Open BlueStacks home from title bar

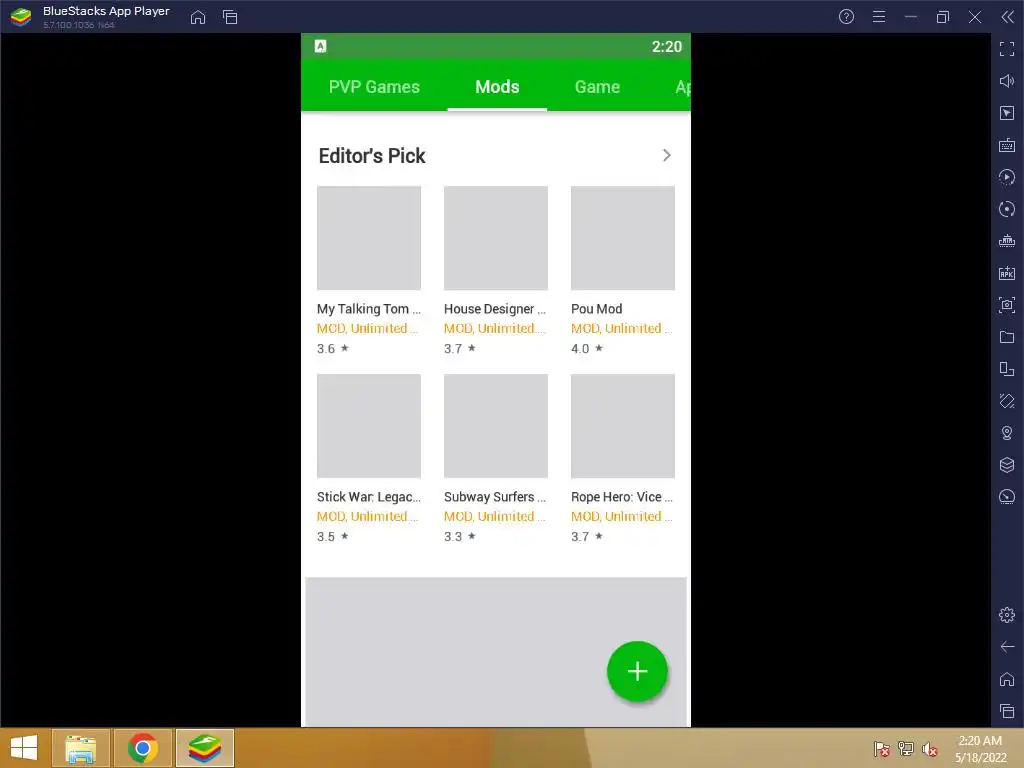click(198, 17)
